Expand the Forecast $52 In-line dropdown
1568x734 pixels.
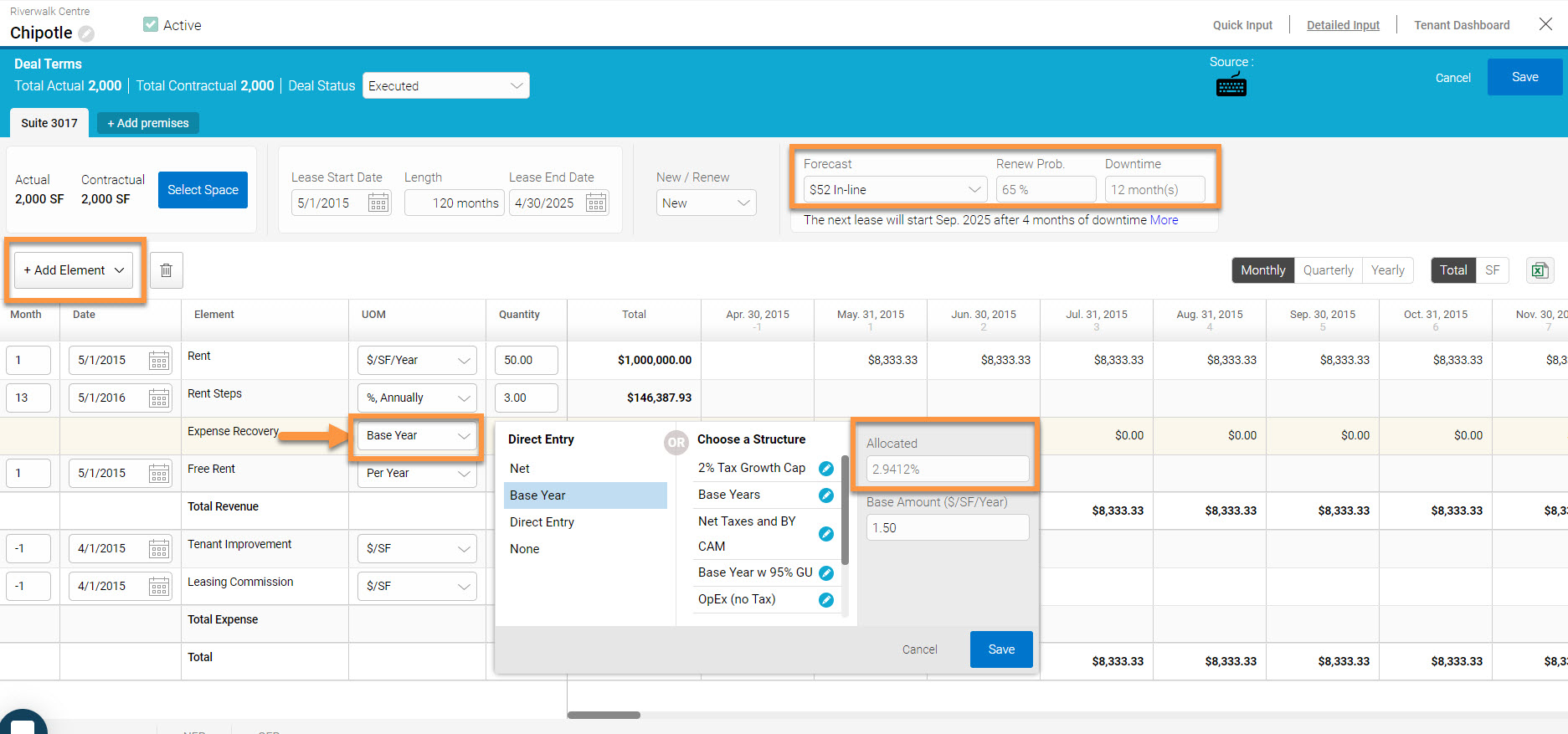893,190
